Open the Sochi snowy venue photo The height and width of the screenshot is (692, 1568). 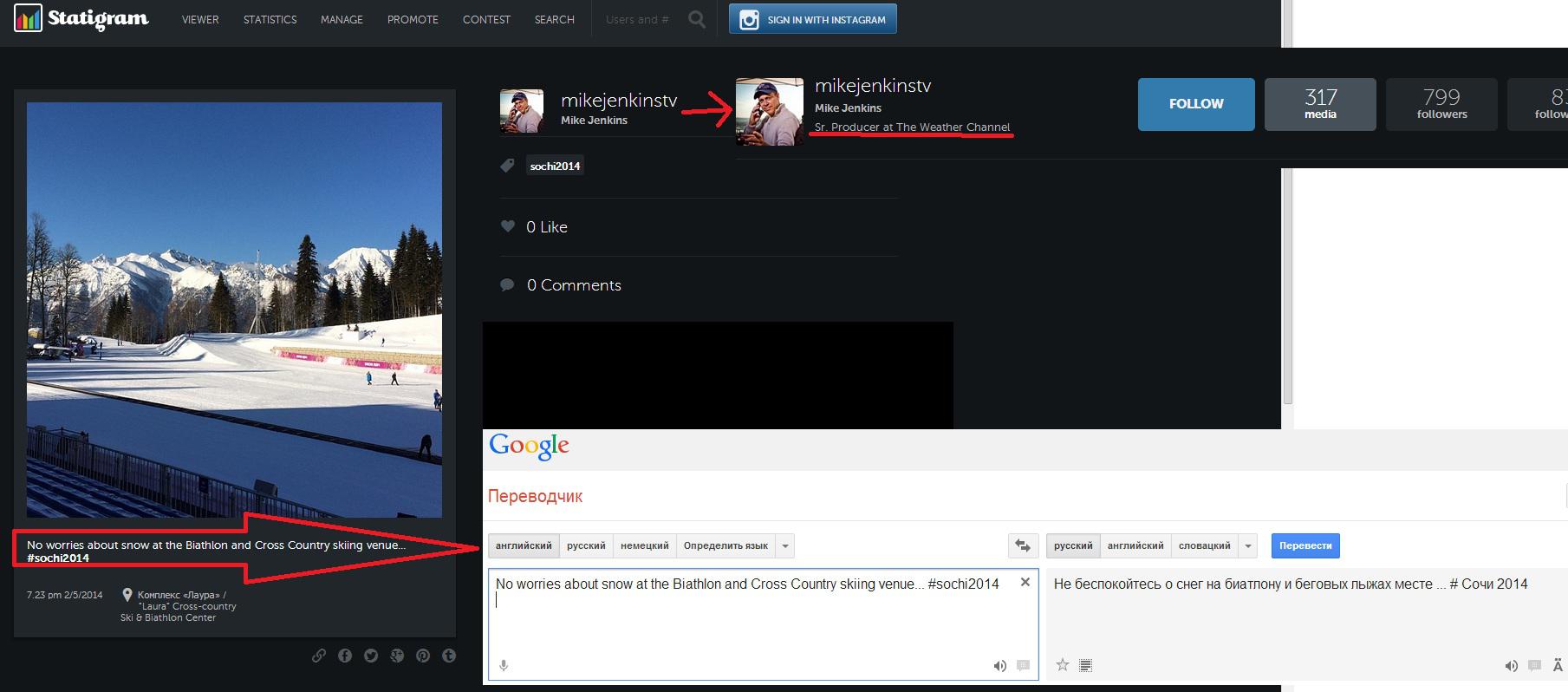(234, 310)
